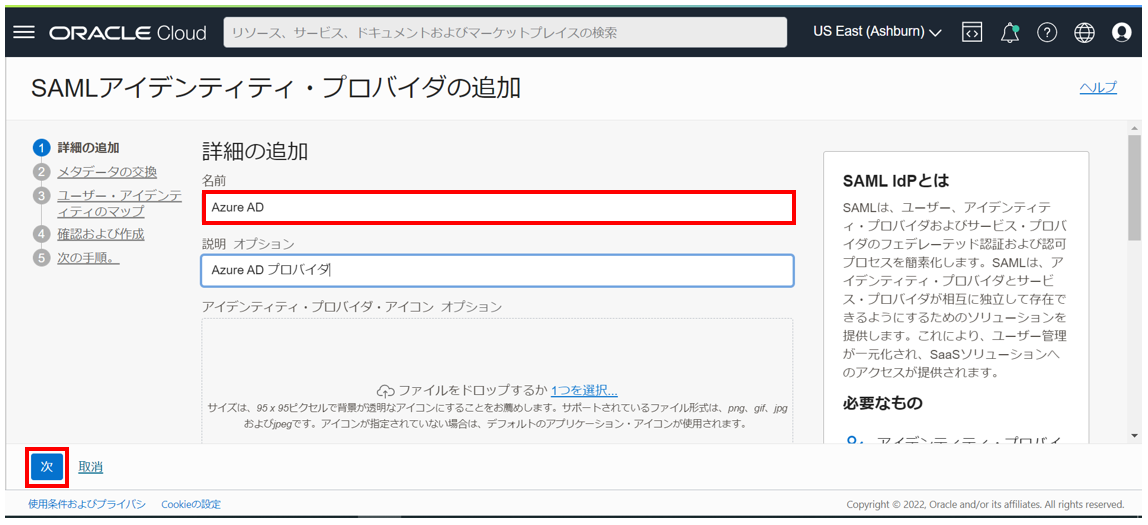This screenshot has width=1148, height=525.
Task: Go to step 5 次の手順
Action: [x=88, y=258]
